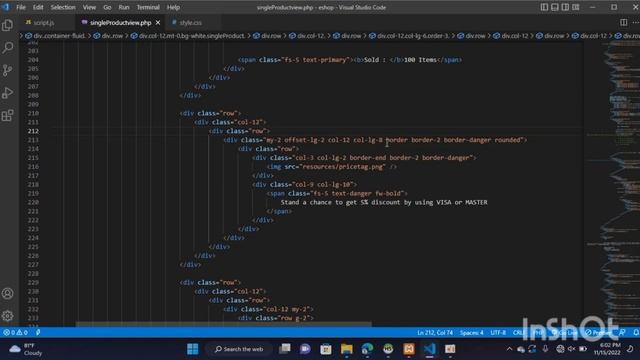Open the Run menu
Viewport: 640px width, 360px height.
click(x=124, y=7)
